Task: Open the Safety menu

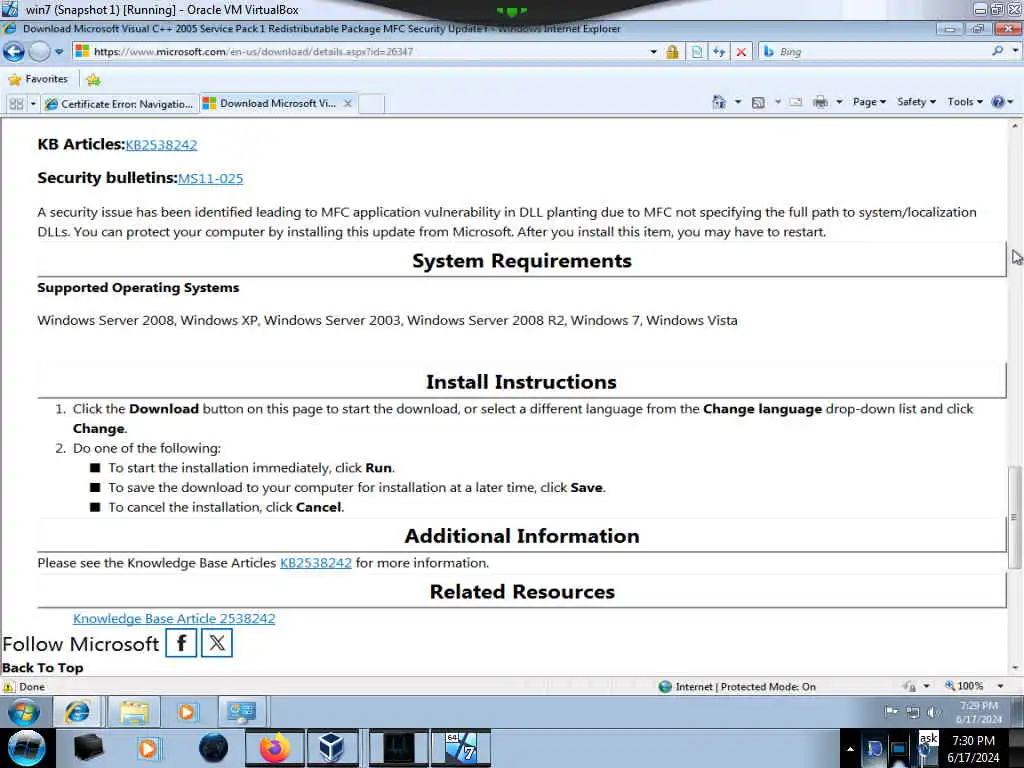Action: [916, 102]
